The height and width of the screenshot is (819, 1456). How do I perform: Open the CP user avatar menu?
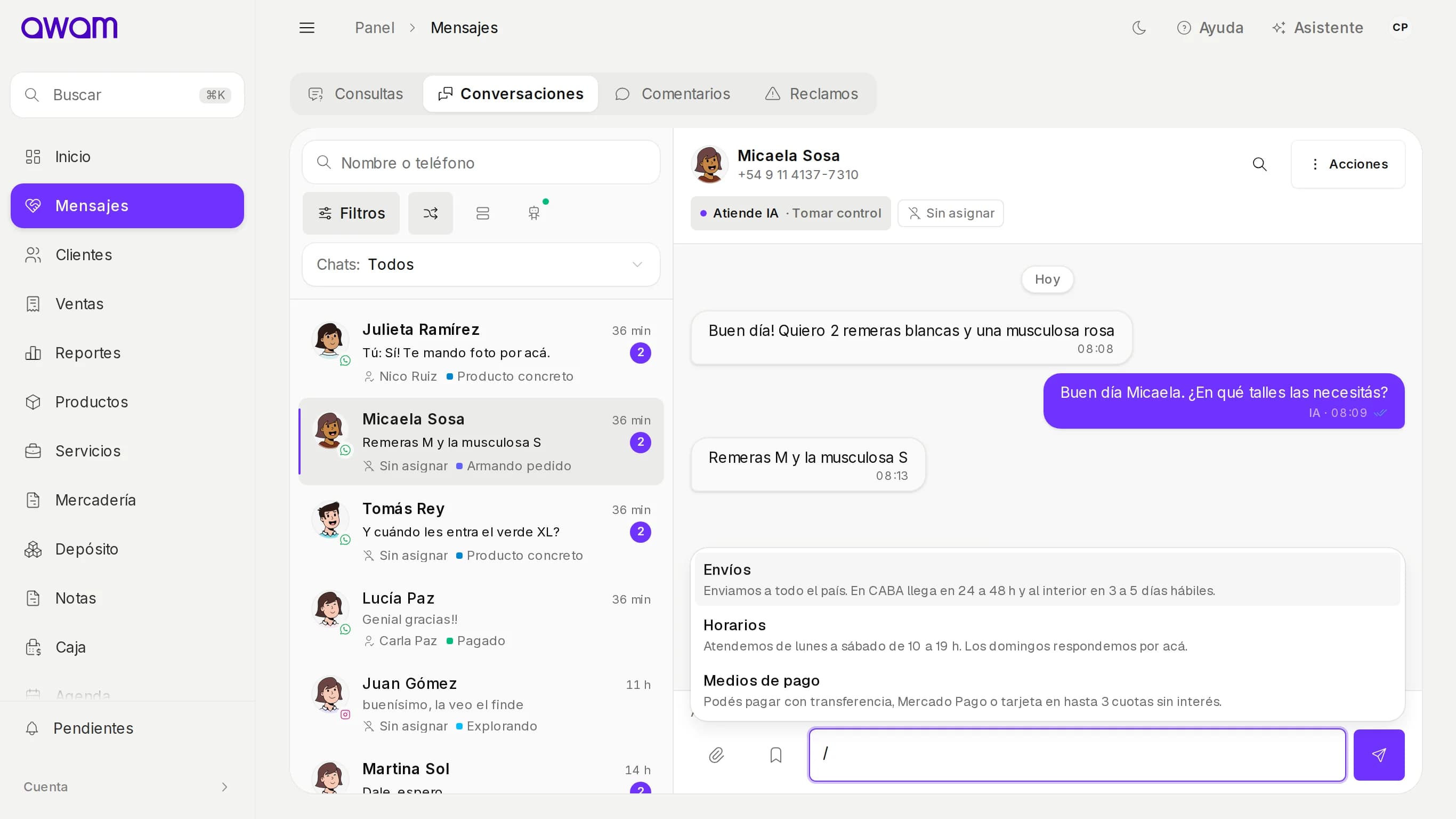[1400, 28]
